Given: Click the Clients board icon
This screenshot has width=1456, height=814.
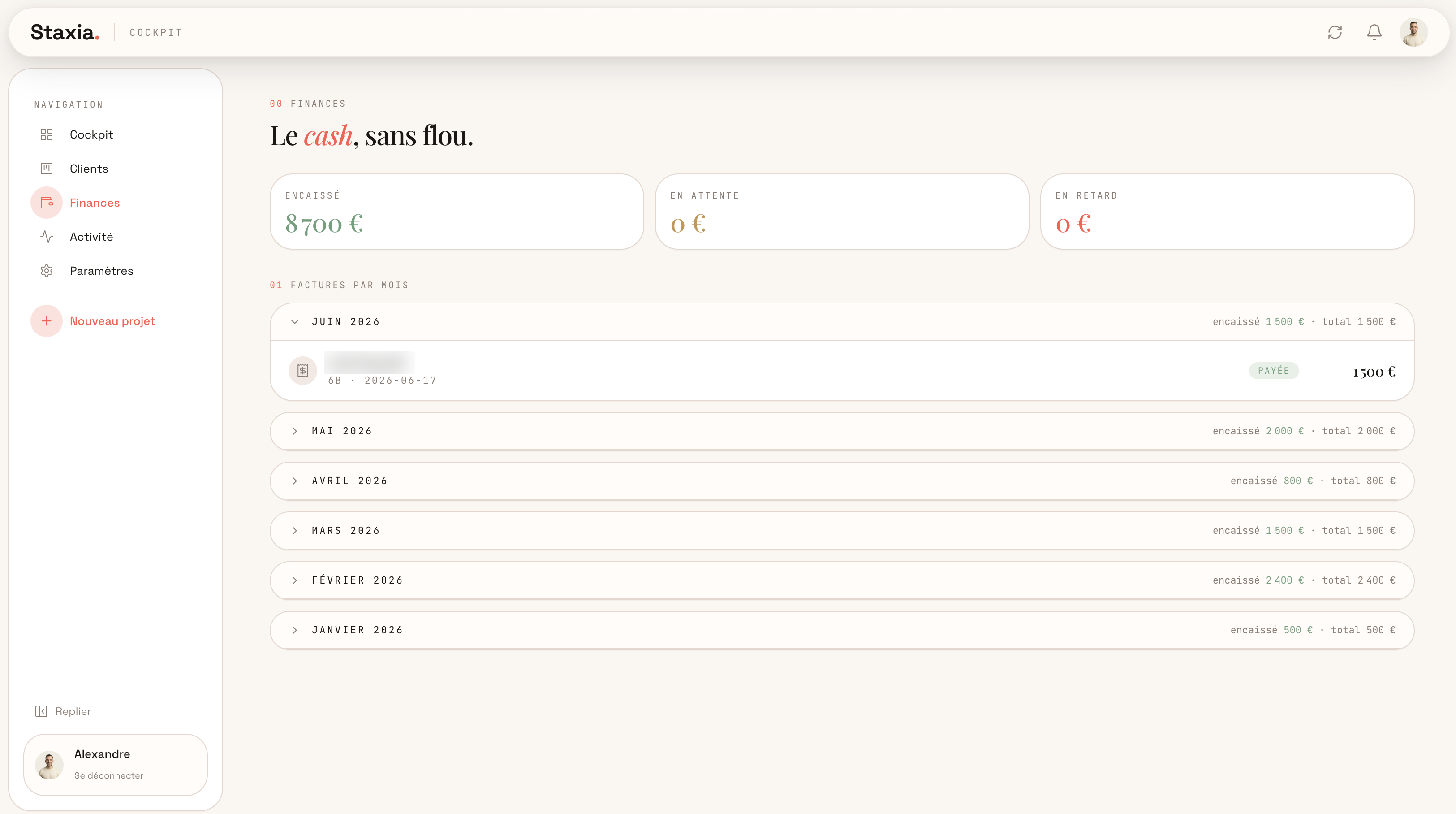Looking at the screenshot, I should pos(46,169).
